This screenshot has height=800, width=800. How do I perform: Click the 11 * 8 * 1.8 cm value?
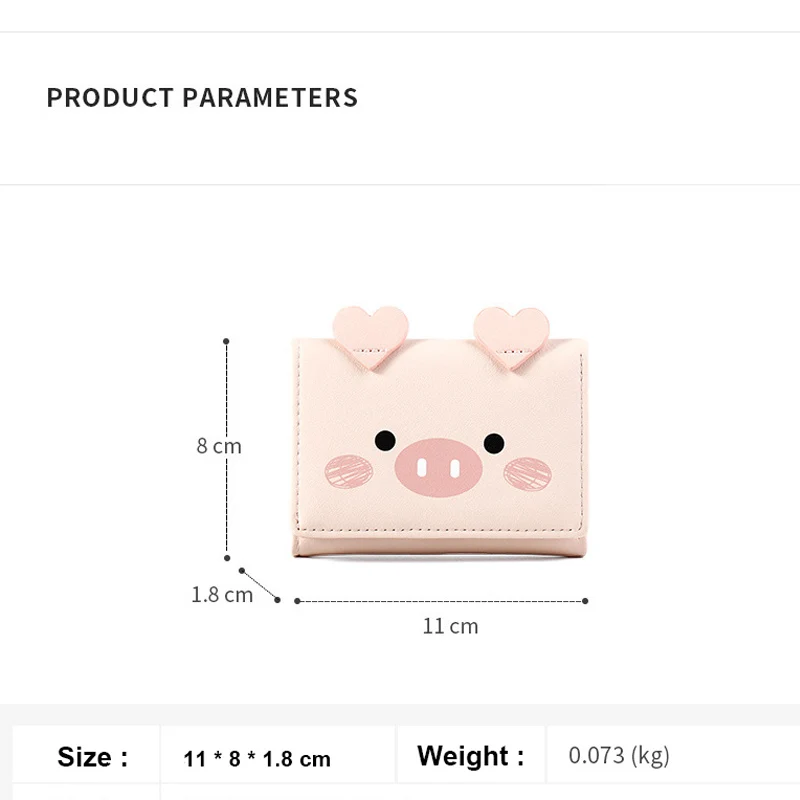[257, 759]
